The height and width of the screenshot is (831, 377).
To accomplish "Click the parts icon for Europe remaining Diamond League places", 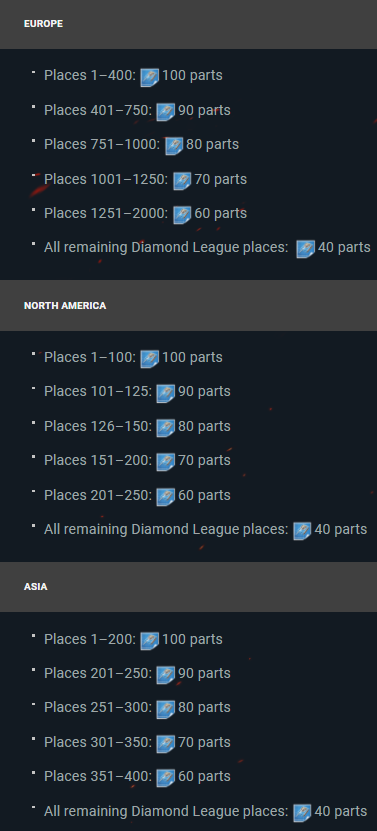I will pos(305,249).
